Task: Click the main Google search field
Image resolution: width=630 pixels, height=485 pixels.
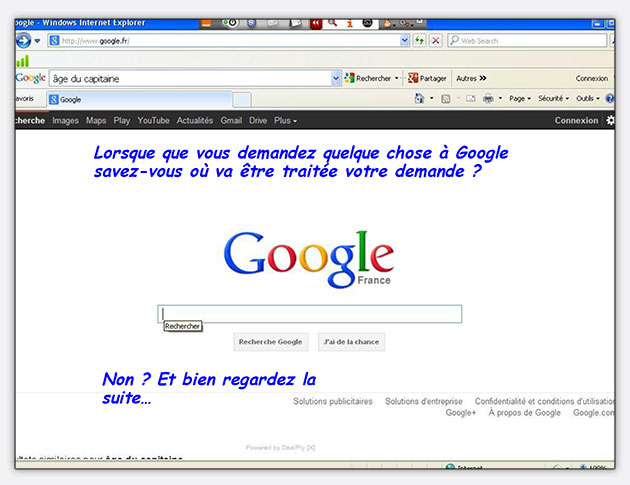Action: pyautogui.click(x=309, y=314)
